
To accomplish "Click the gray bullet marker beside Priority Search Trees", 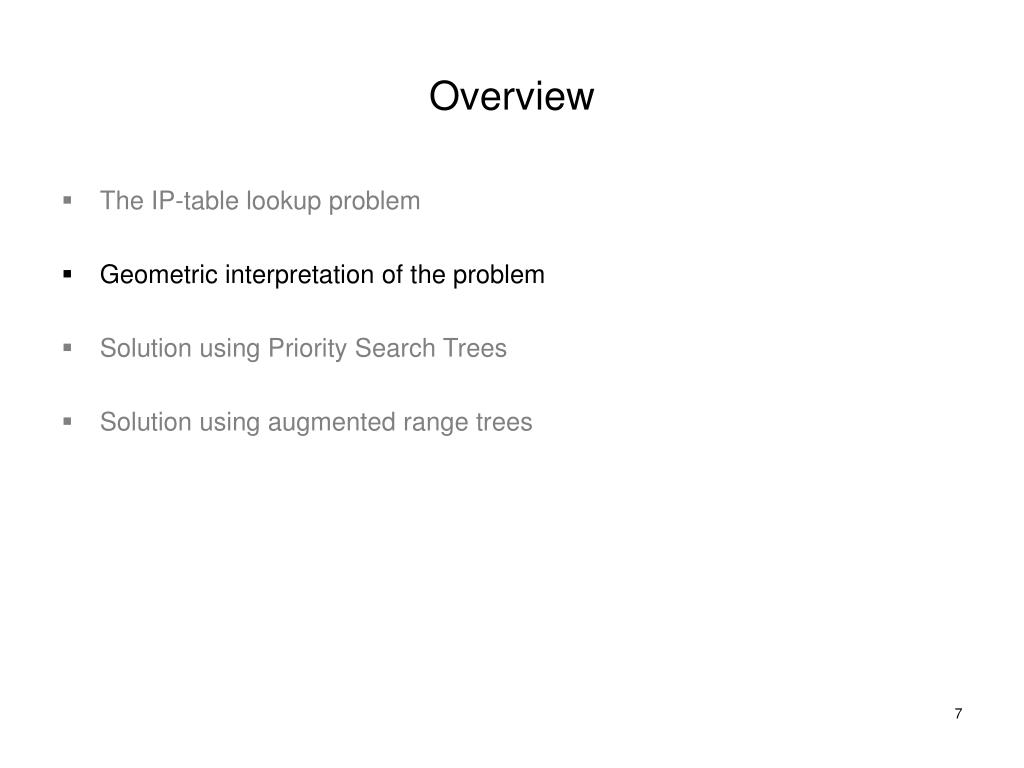I will click(x=67, y=348).
